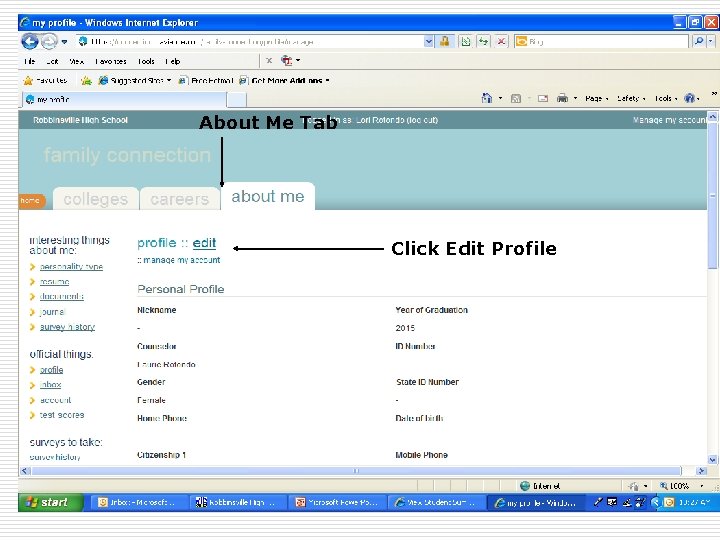This screenshot has height=540, width=720.
Task: Open the Tools menu in the menu bar
Action: point(146,61)
